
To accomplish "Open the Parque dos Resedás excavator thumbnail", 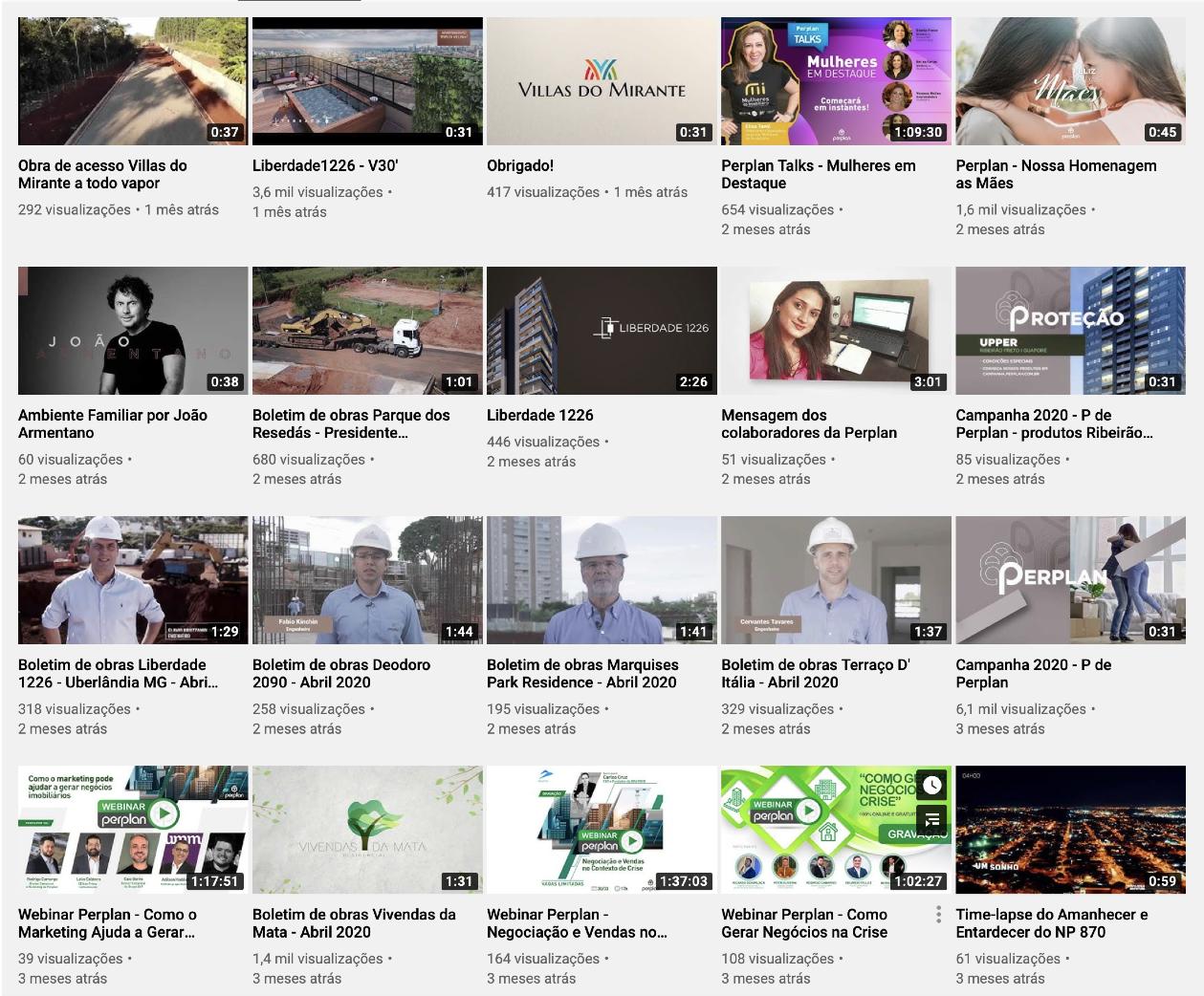I will [367, 331].
